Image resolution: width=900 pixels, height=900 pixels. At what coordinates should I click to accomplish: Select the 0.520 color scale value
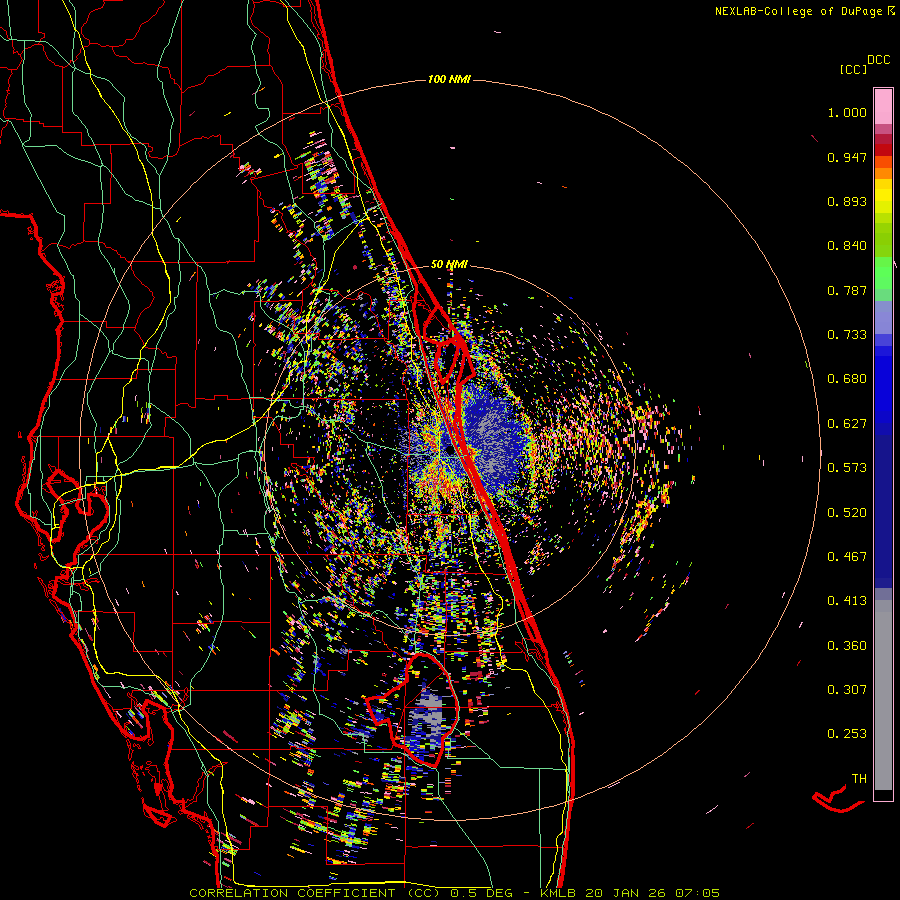pos(847,513)
